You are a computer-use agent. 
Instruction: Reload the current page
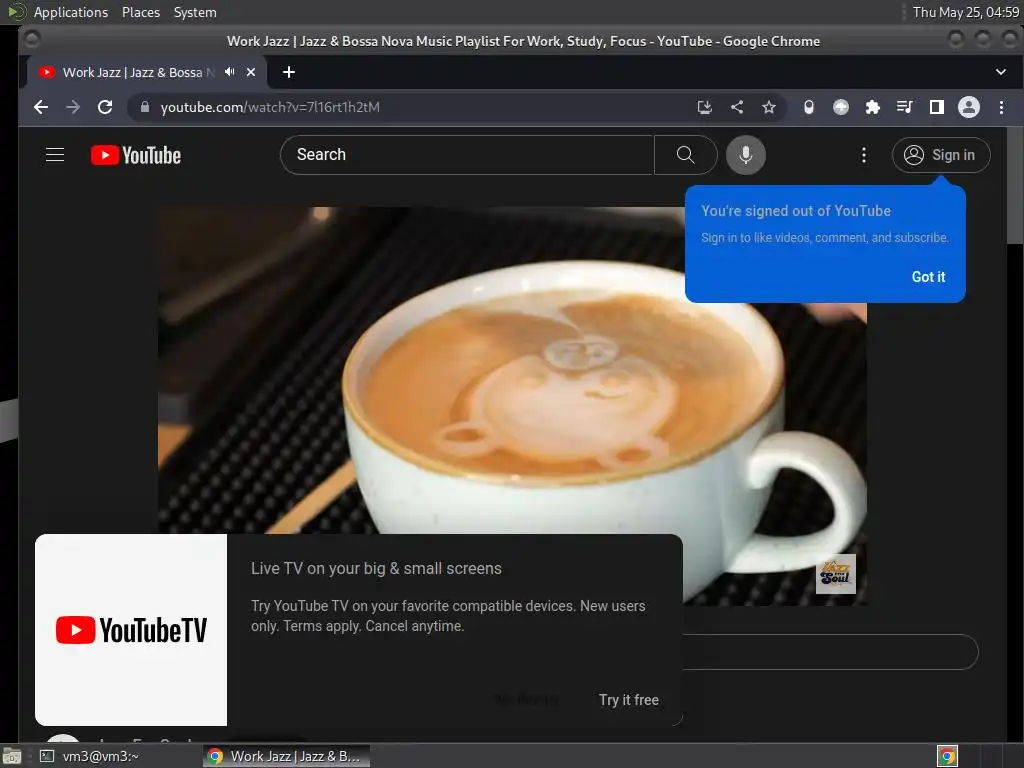coord(104,107)
